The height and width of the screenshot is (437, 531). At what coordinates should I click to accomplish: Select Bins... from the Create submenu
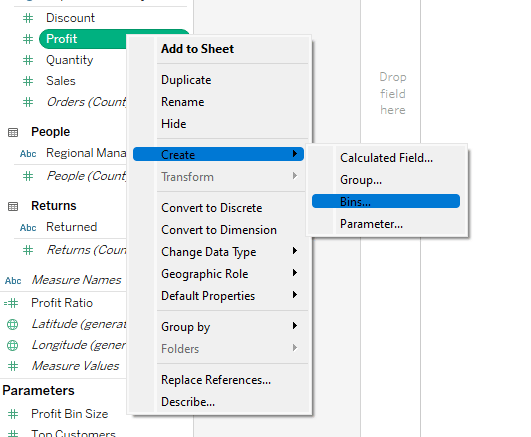pos(386,202)
